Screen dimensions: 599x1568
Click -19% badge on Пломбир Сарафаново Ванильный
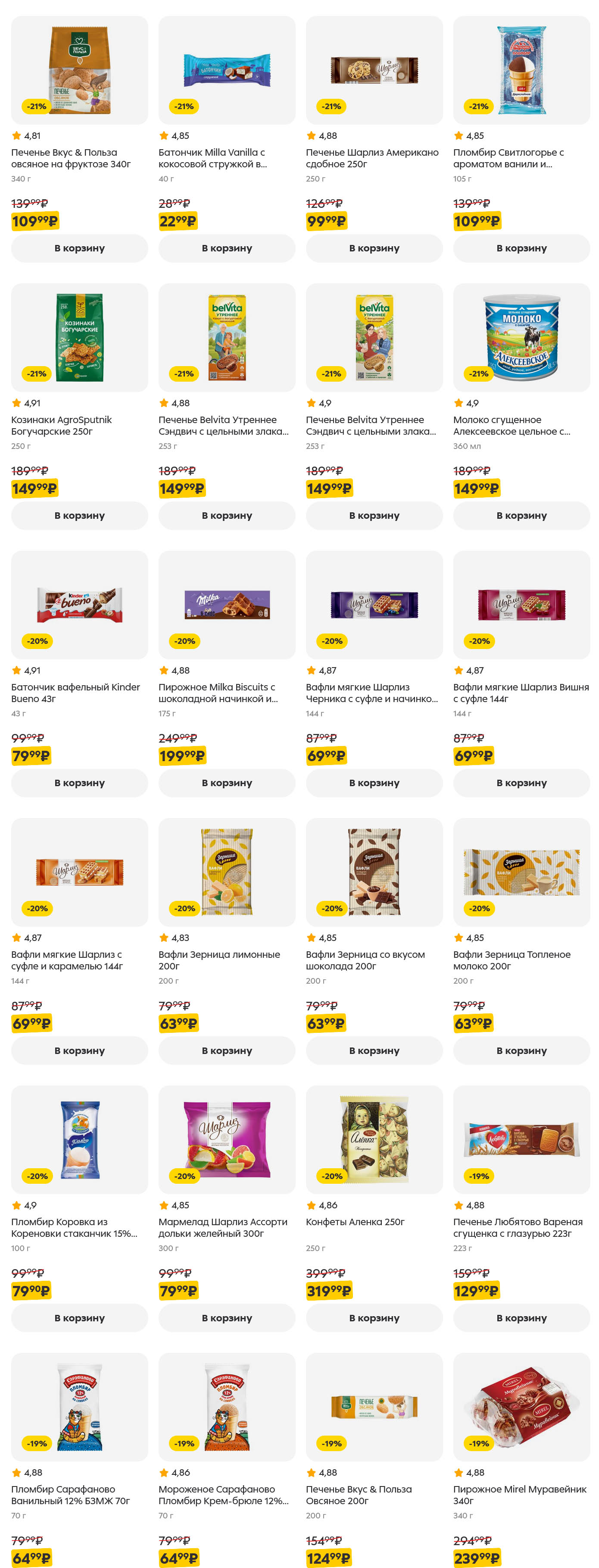(37, 1443)
